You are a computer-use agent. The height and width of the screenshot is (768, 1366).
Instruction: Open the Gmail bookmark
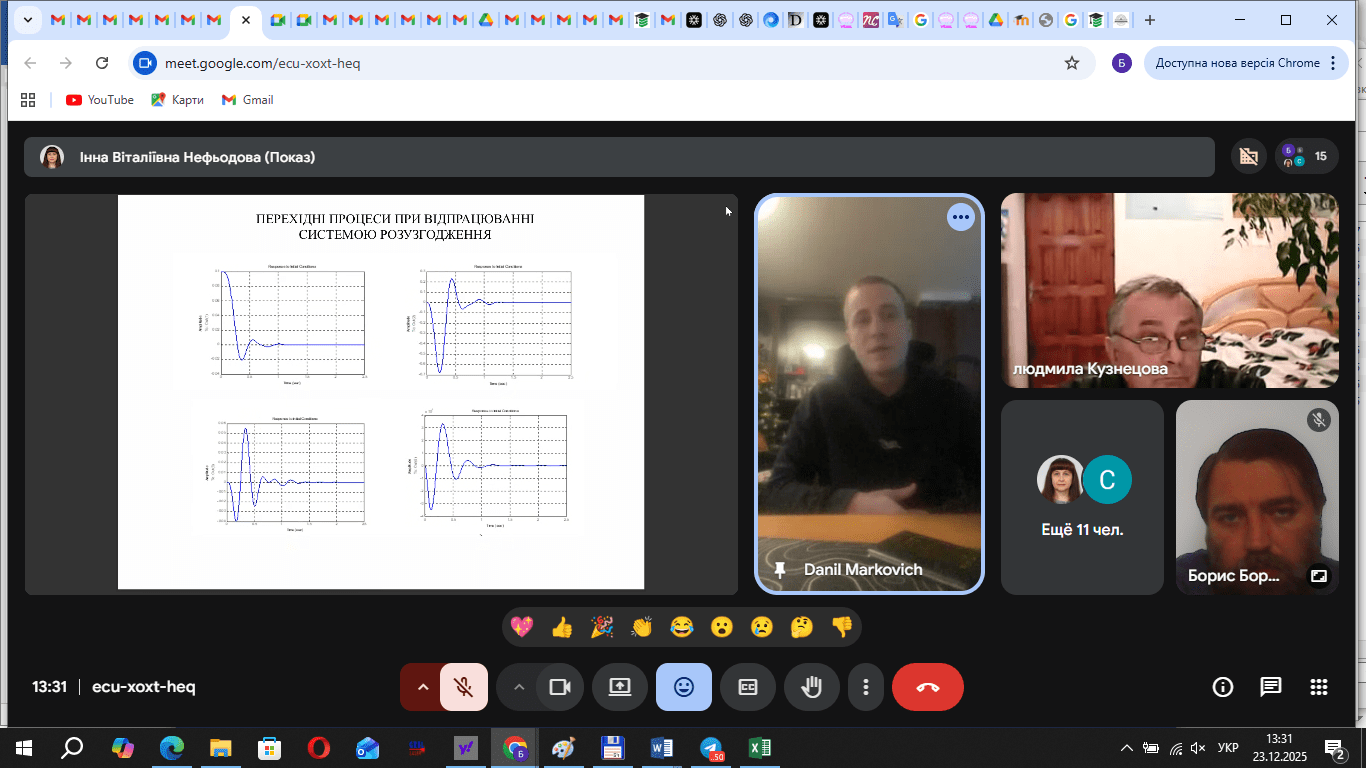pos(247,100)
